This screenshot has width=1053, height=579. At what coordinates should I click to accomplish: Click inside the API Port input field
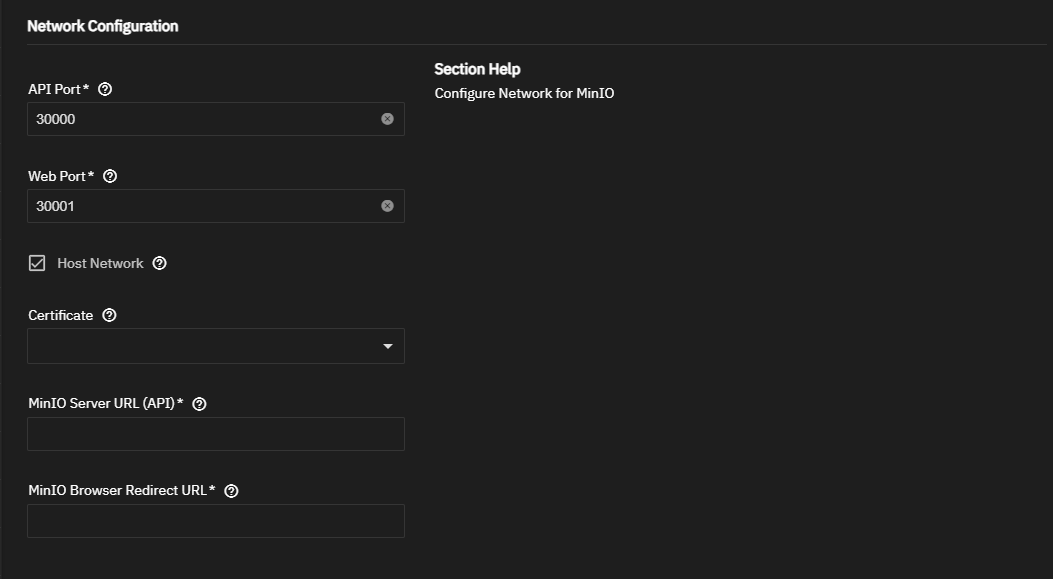point(200,119)
